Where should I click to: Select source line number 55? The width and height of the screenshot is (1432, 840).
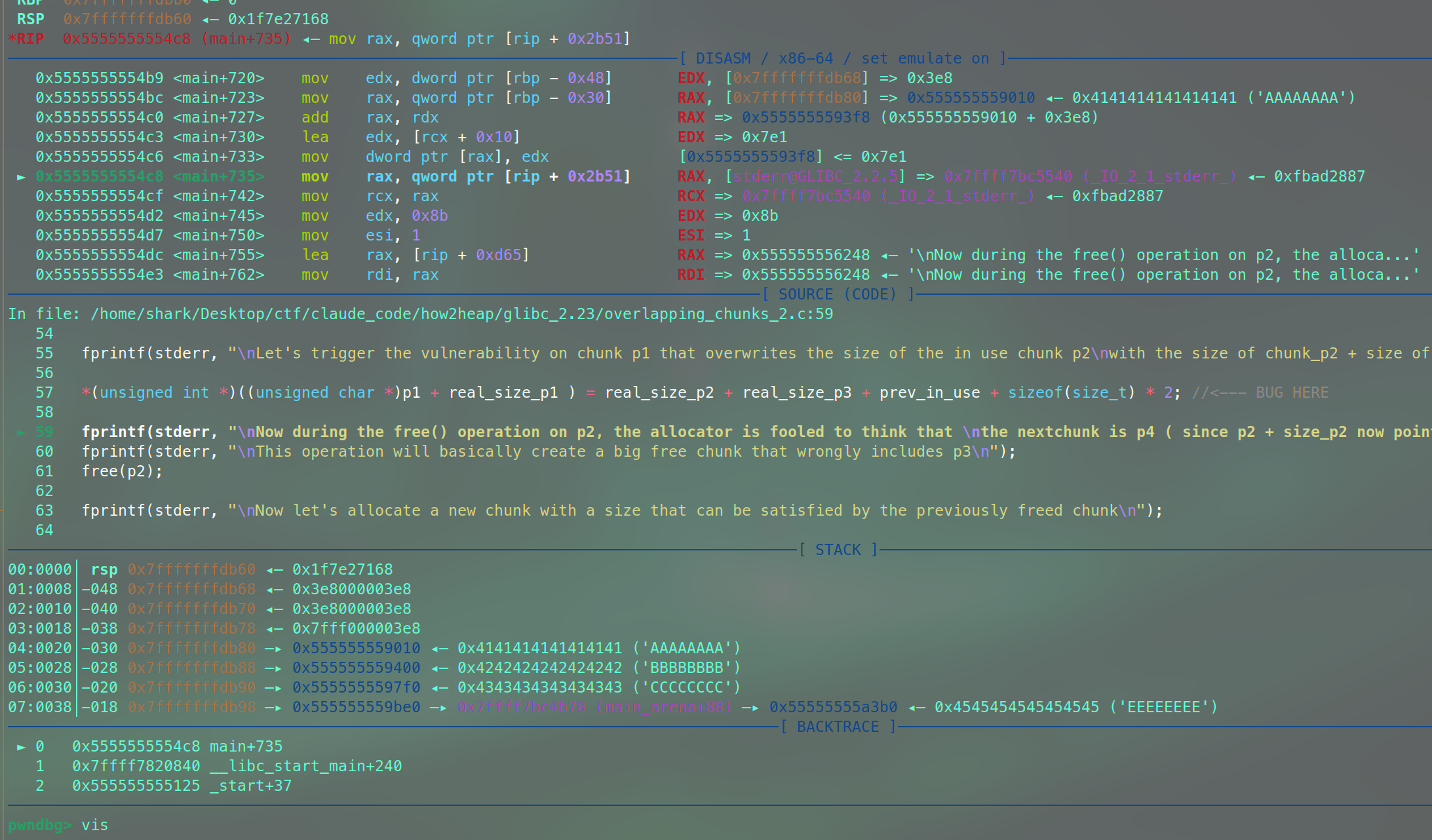[x=44, y=353]
